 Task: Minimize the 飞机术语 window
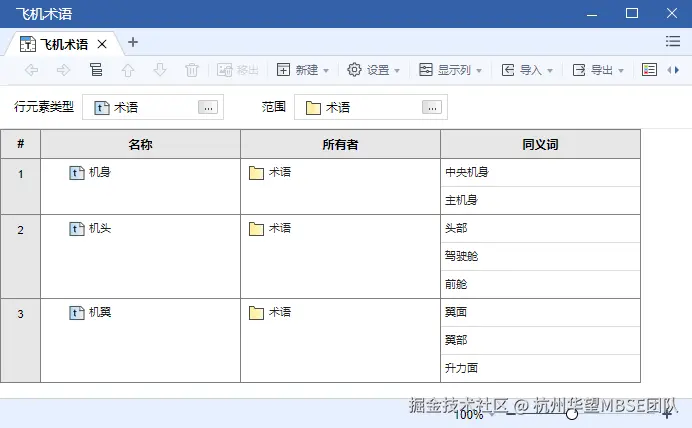[x=592, y=14]
